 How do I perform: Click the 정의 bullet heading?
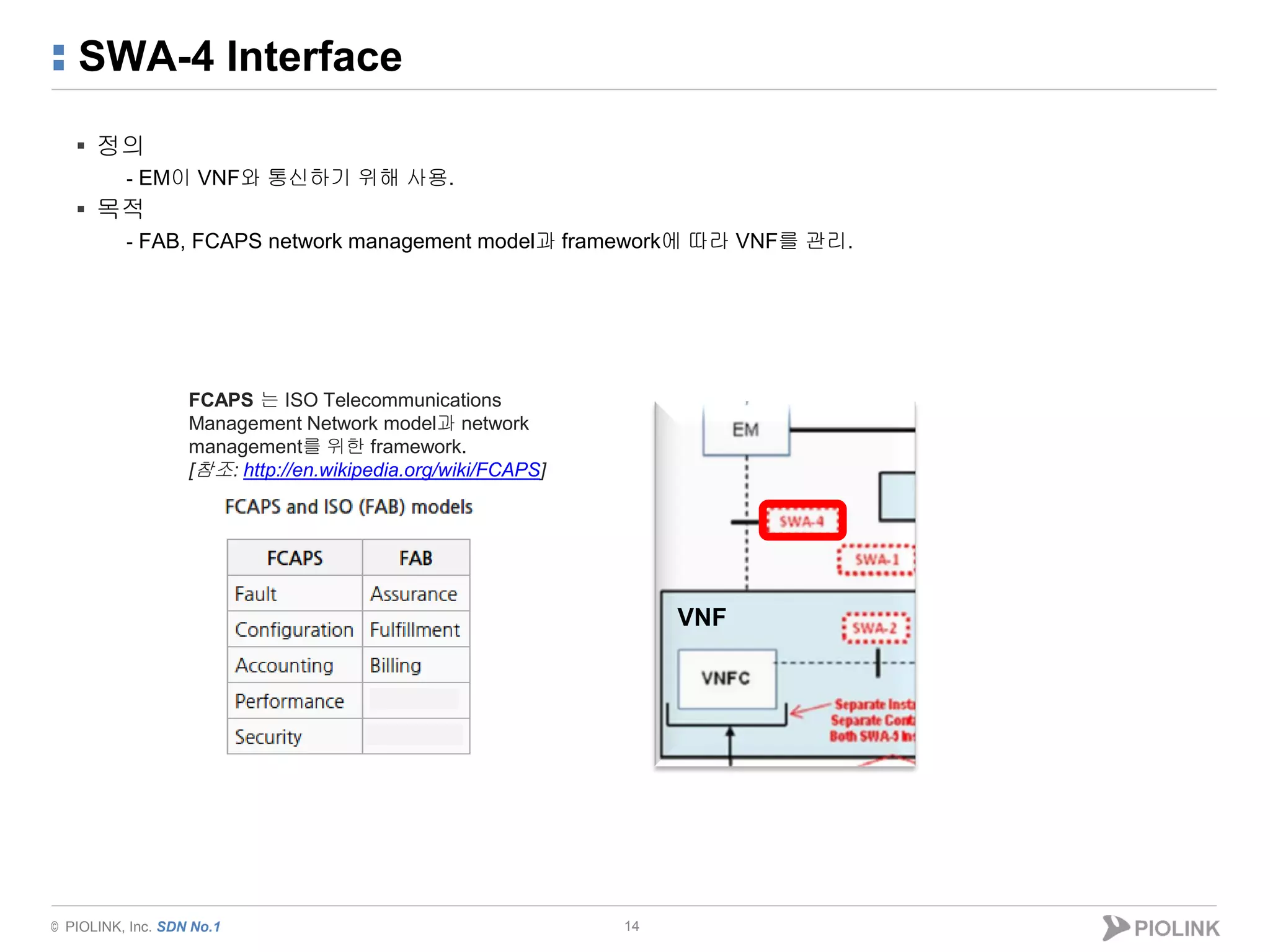click(x=120, y=145)
